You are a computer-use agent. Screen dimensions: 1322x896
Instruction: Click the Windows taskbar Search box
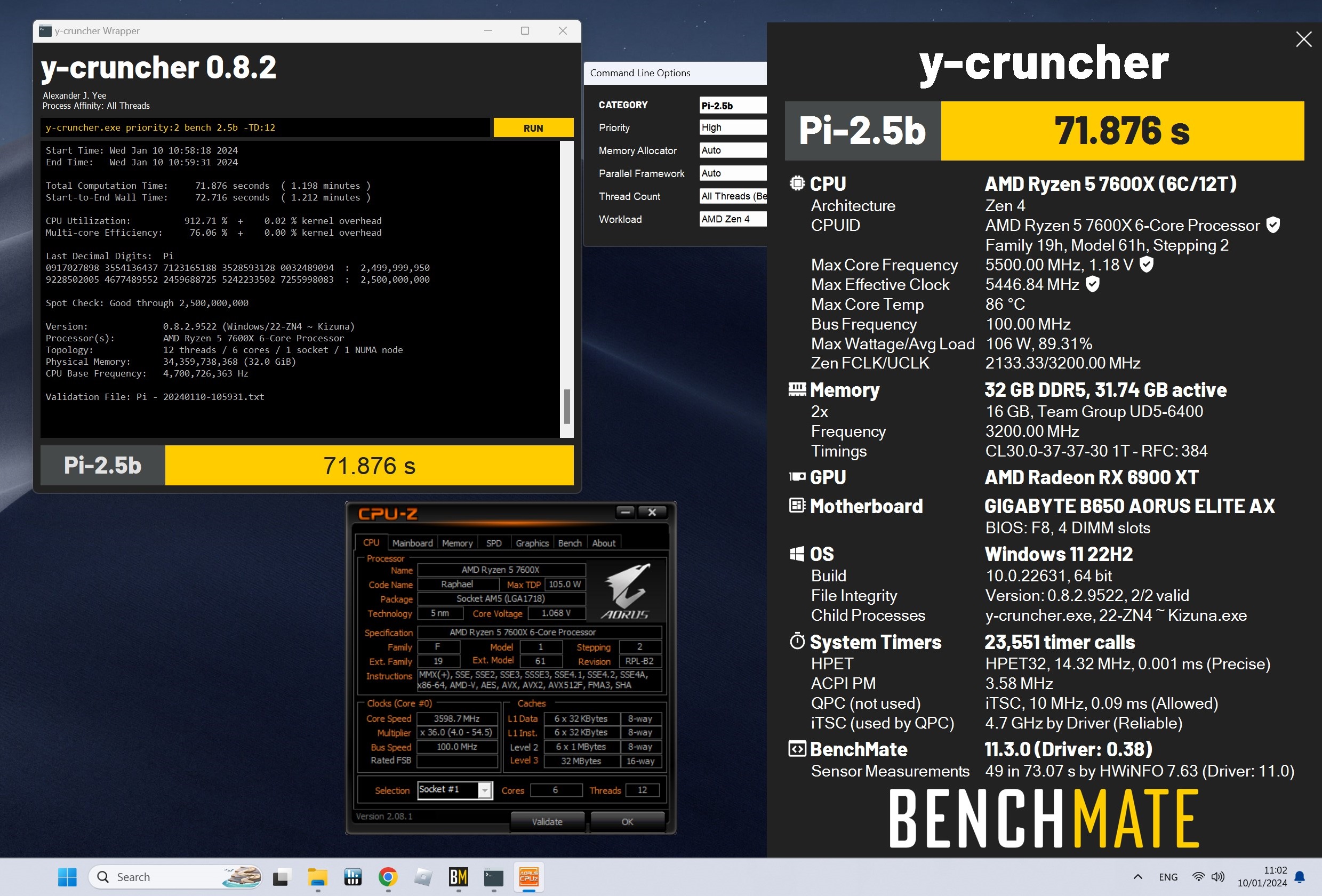tap(175, 877)
